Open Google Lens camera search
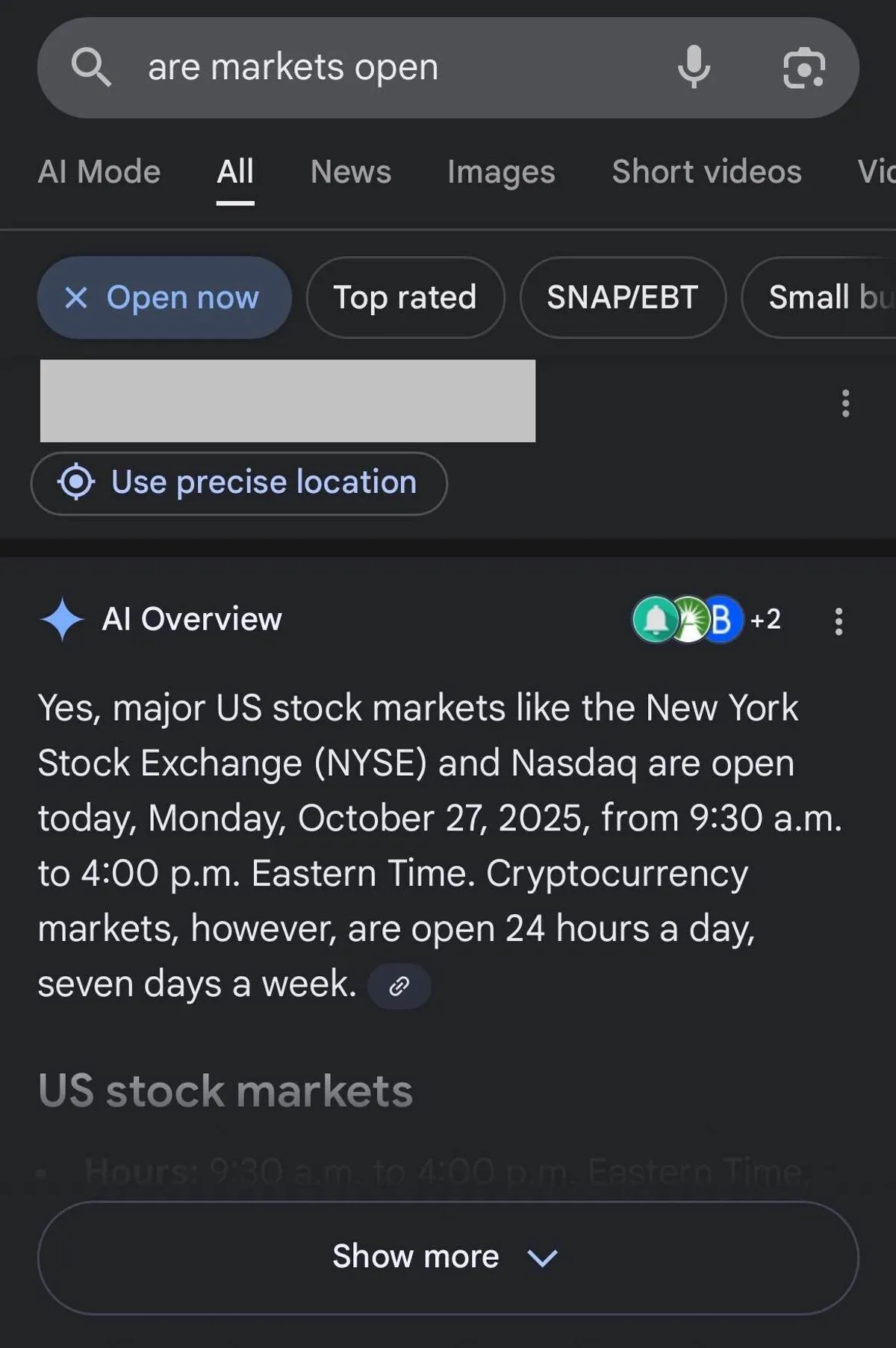Viewport: 896px width, 1348px height. [x=803, y=67]
